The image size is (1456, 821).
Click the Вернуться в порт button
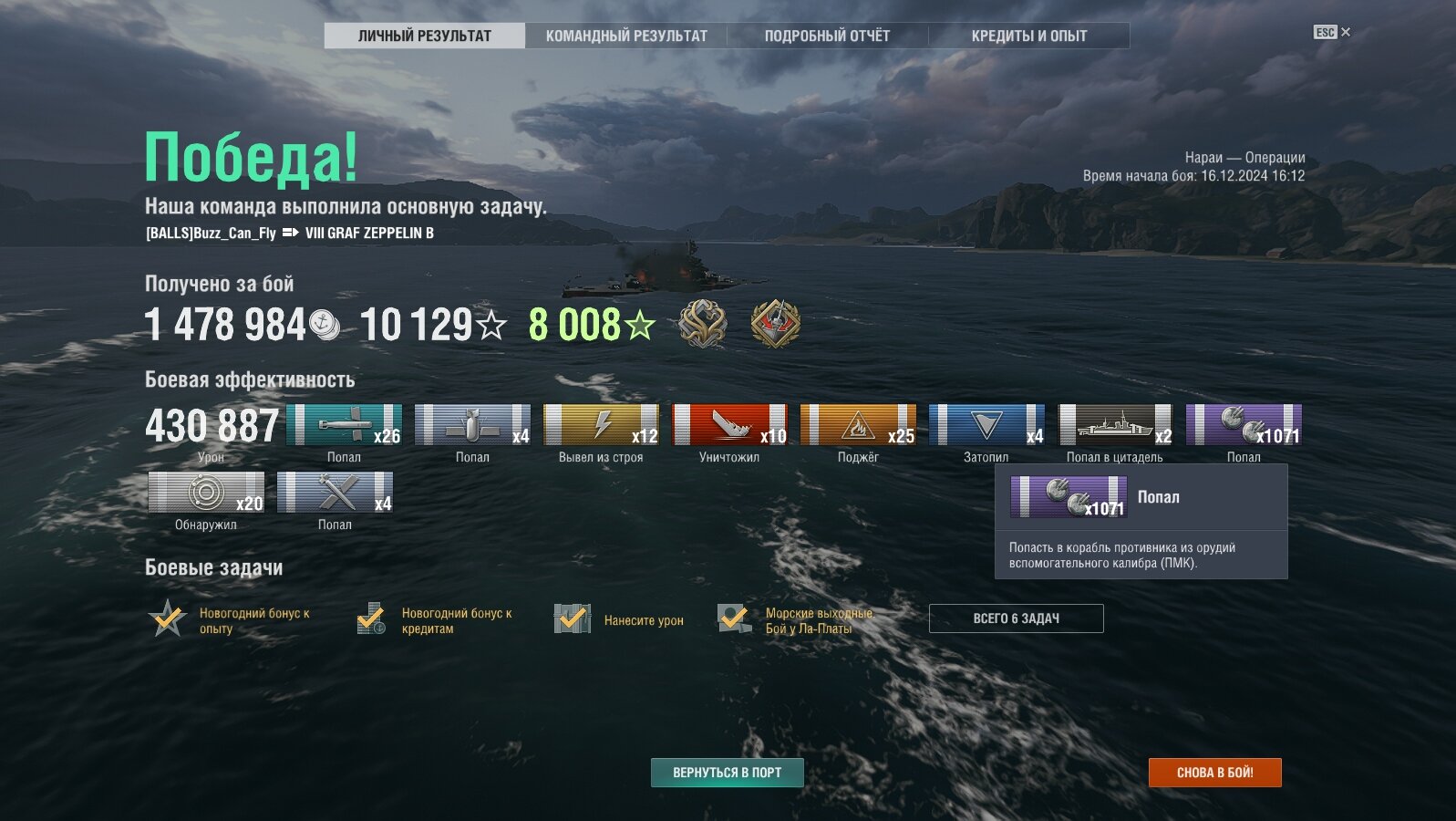pos(728,773)
